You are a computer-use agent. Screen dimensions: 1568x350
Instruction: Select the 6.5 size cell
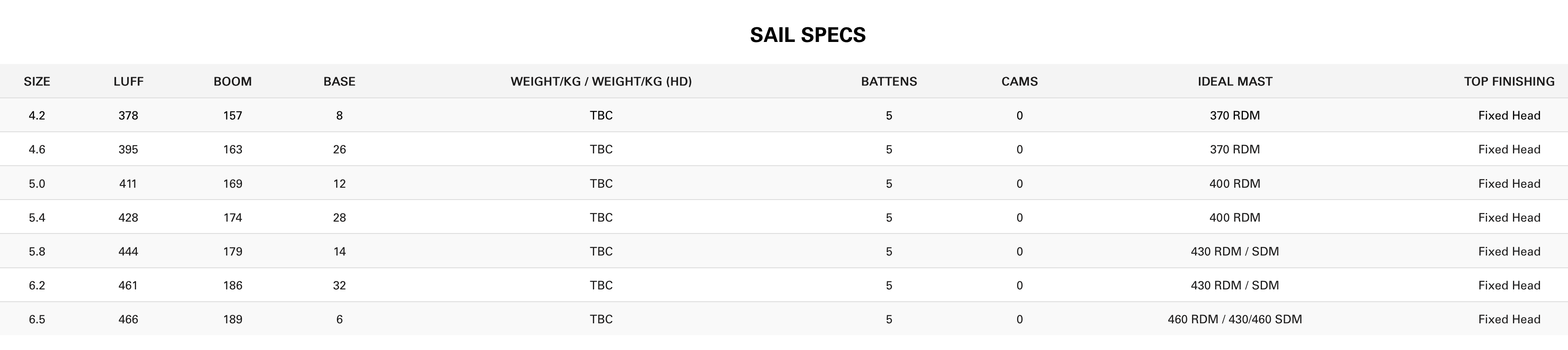click(x=37, y=319)
